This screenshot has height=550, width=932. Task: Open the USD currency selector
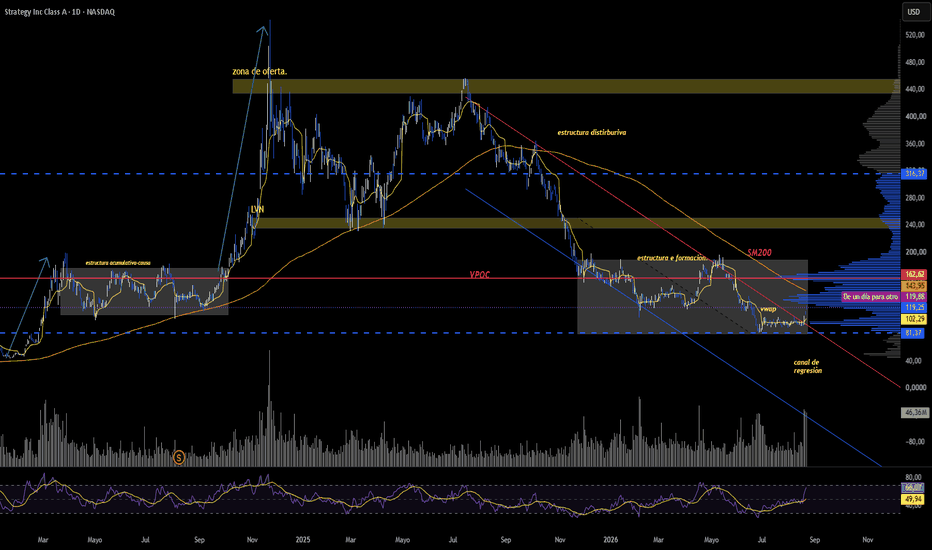pos(912,12)
